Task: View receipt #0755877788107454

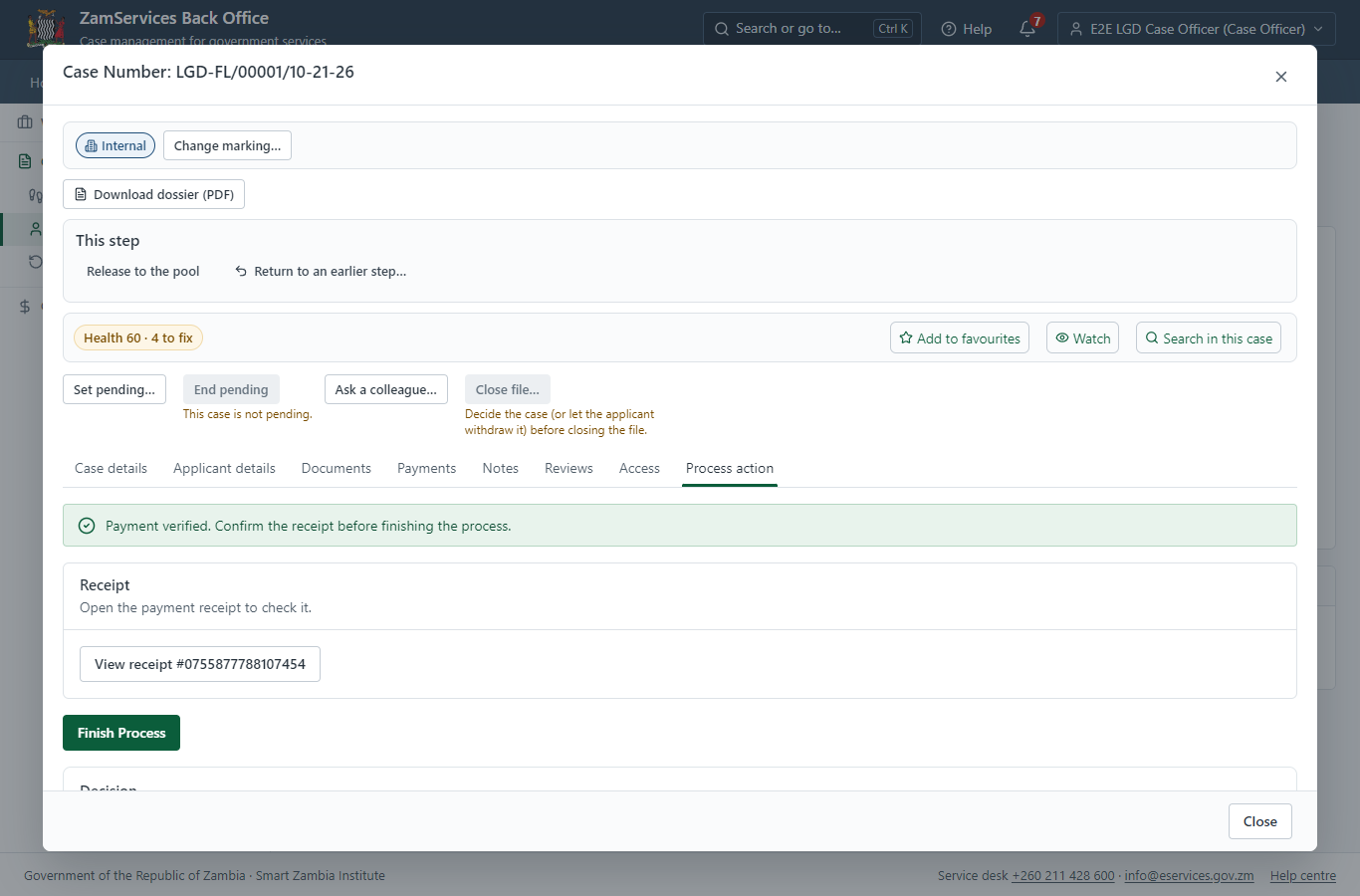Action: pos(200,664)
